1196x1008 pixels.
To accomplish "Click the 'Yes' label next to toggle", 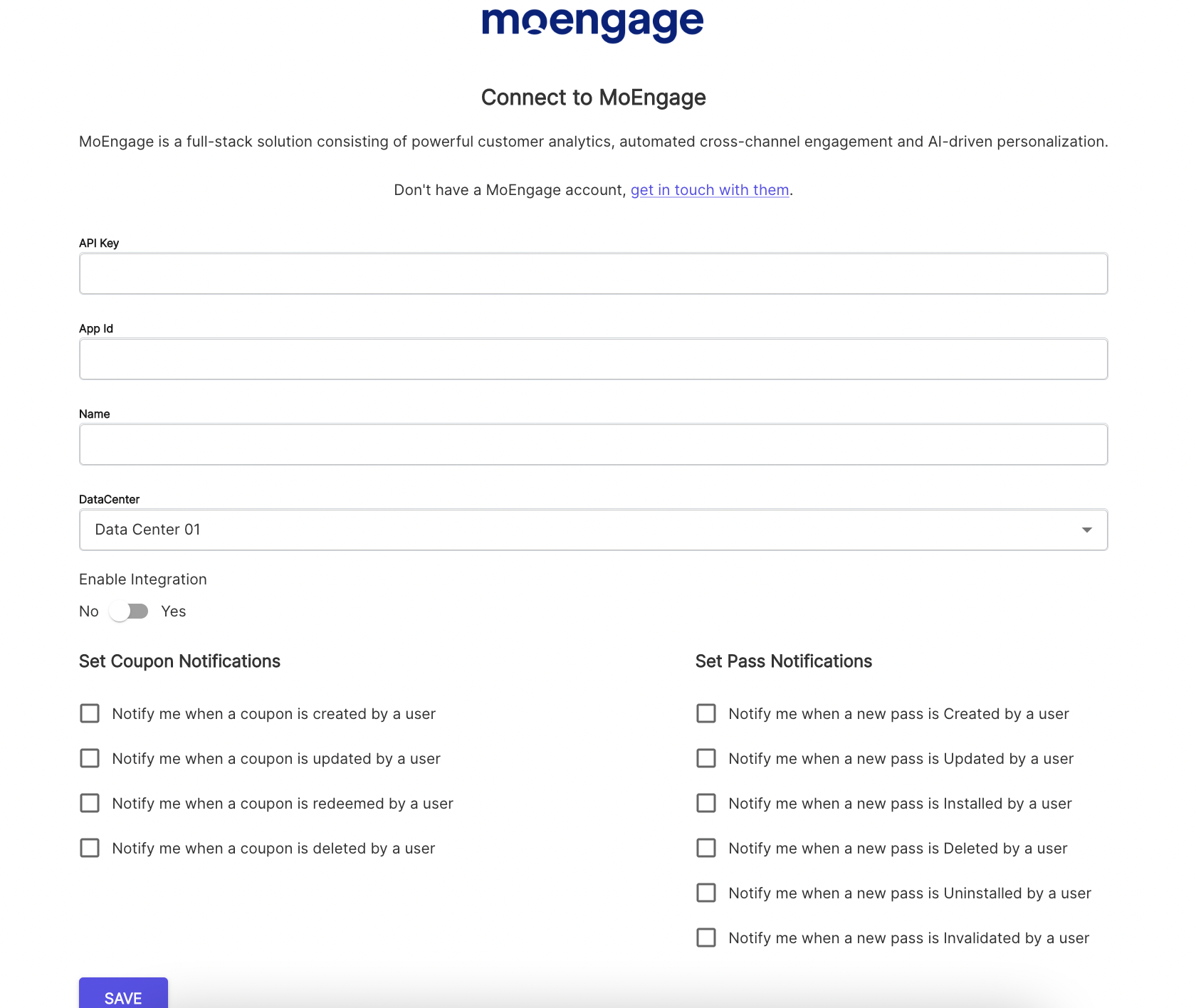I will click(x=174, y=611).
